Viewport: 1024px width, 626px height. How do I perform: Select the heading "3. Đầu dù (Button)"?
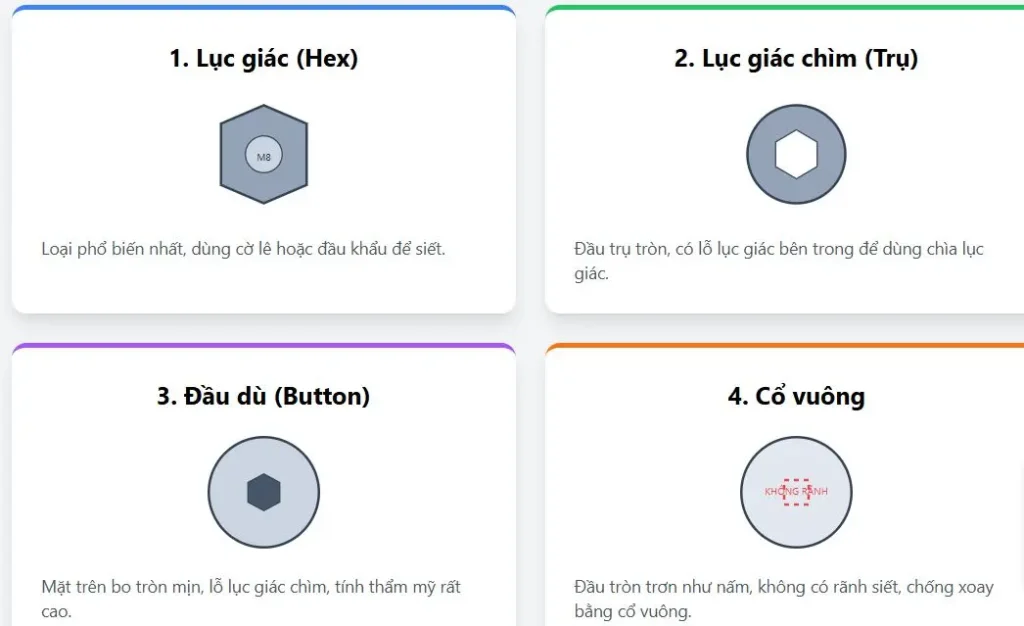pos(264,396)
